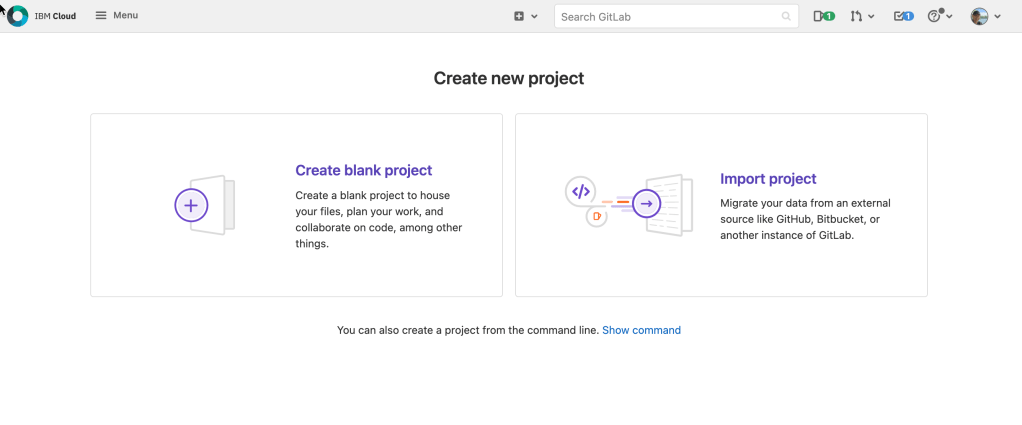Open the issues icon with badge

pos(823,16)
